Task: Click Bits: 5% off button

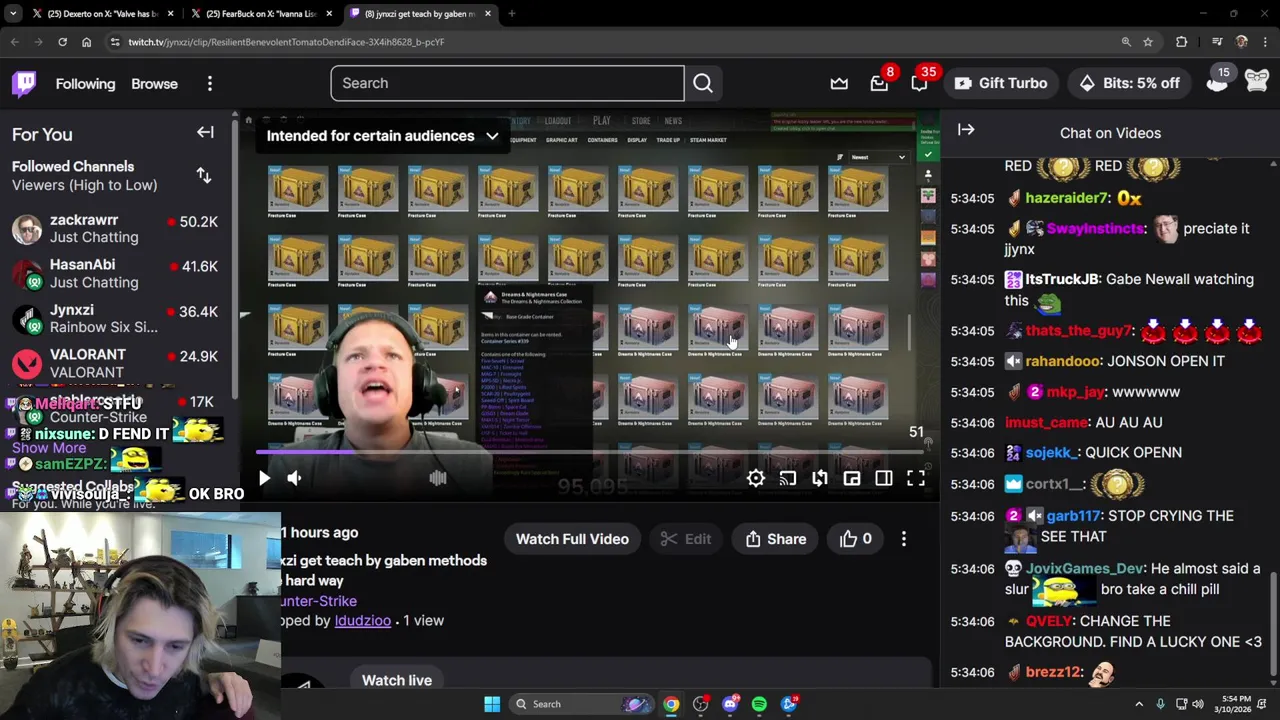Action: pyautogui.click(x=1129, y=83)
